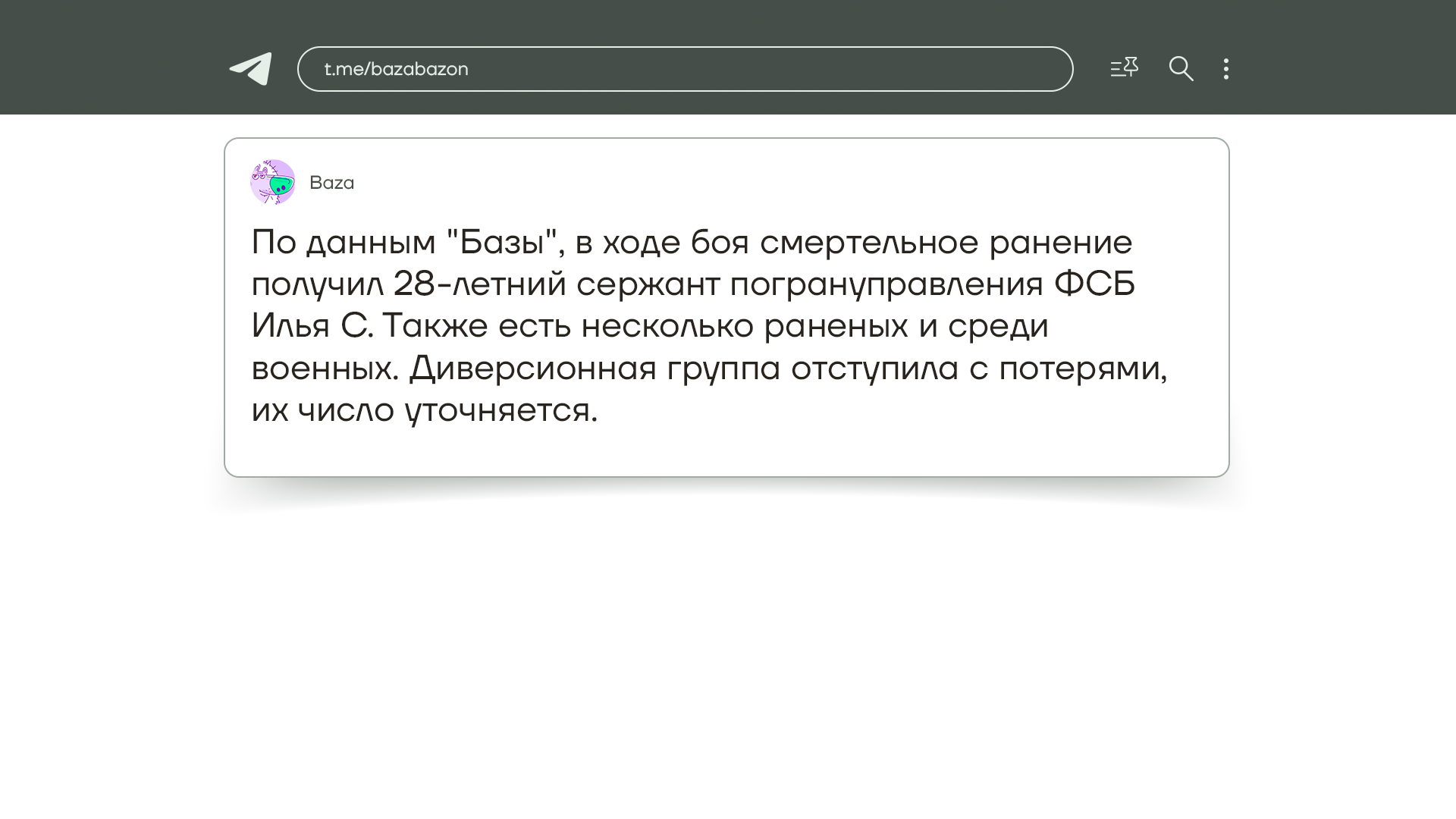Click the last line "их число уточняется"
Viewport: 1456px width, 819px height.
tap(424, 410)
